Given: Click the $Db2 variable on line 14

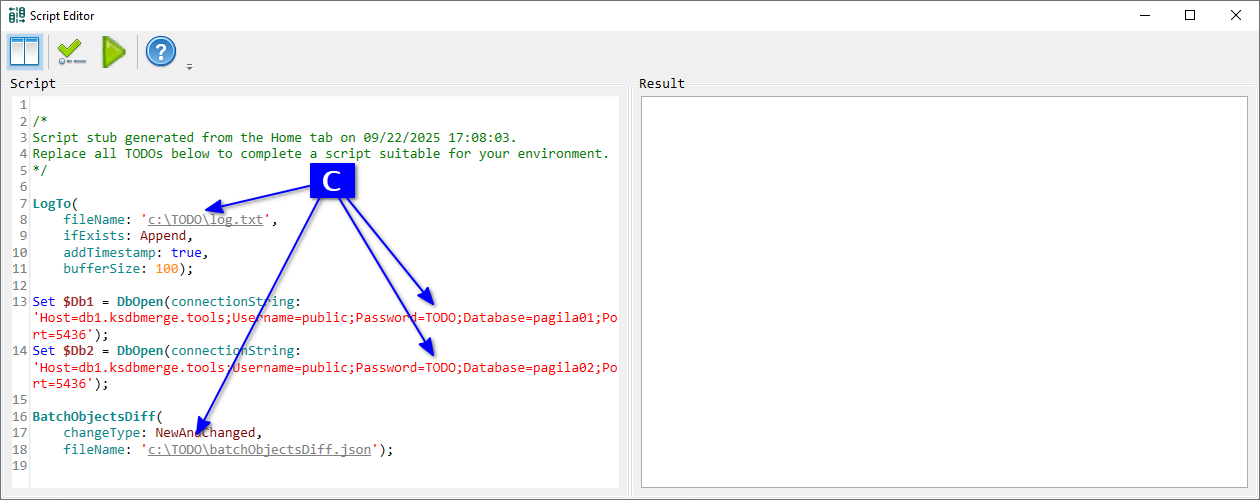Looking at the screenshot, I should pos(79,351).
